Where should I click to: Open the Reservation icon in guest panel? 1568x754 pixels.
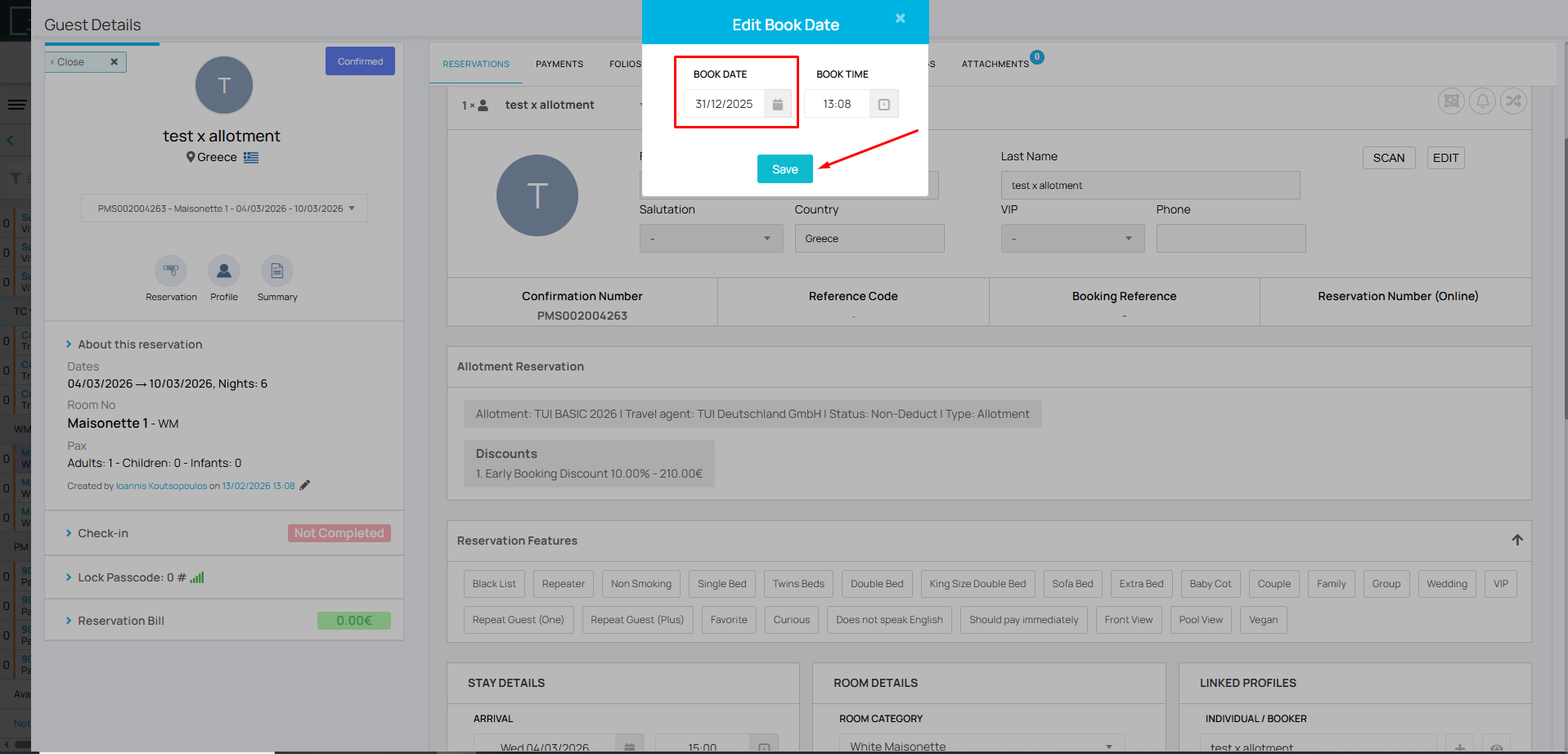point(171,271)
